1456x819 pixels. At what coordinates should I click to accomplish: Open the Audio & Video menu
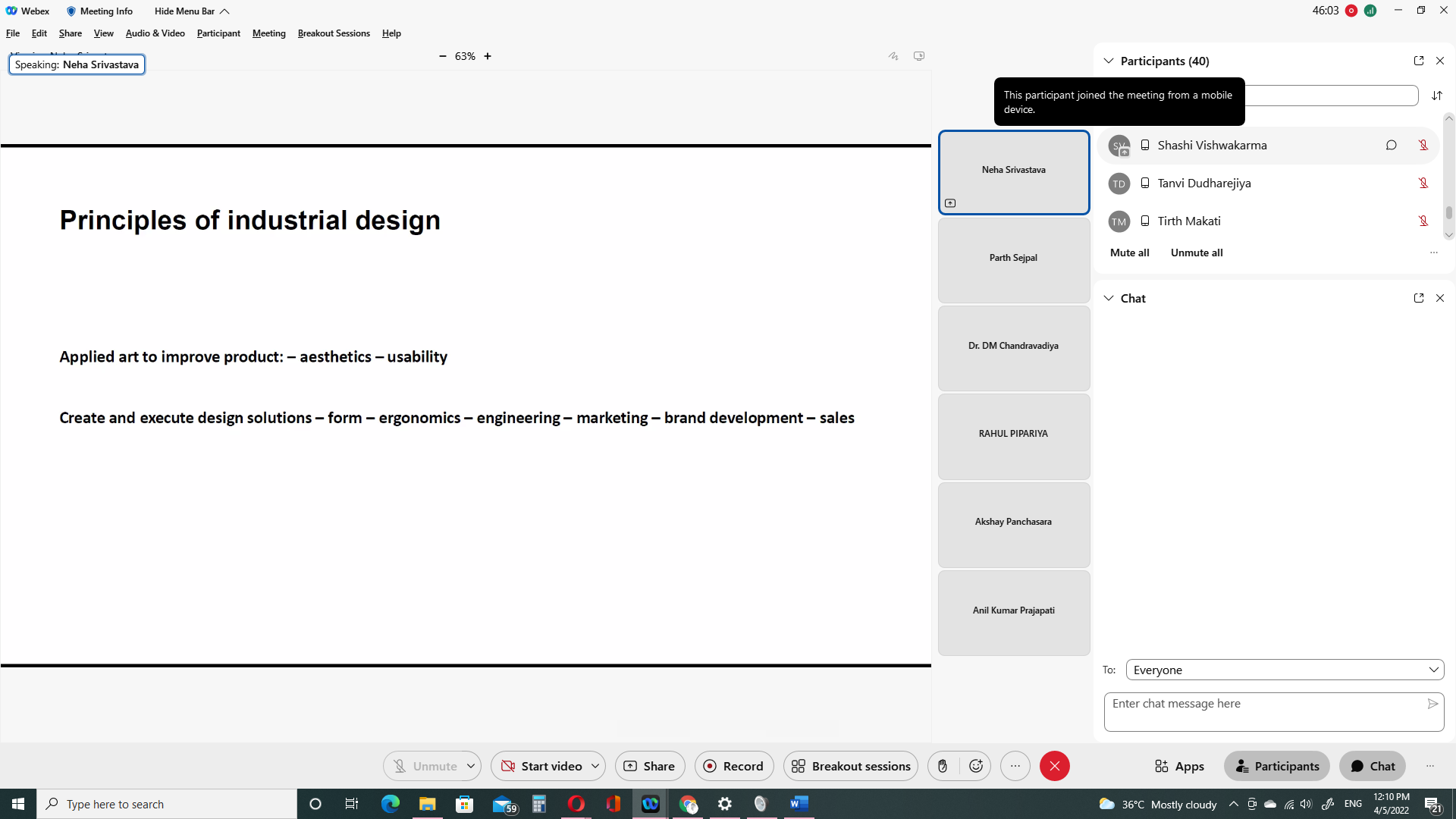(x=155, y=33)
